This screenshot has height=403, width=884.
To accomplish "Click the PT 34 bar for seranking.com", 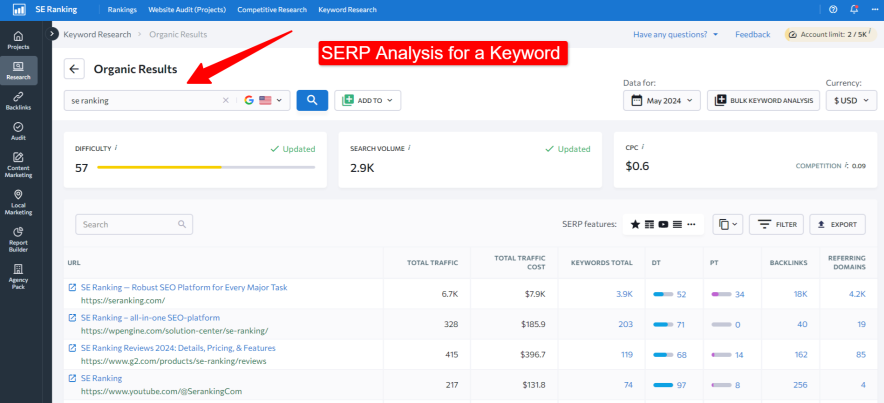I will pyautogui.click(x=722, y=294).
